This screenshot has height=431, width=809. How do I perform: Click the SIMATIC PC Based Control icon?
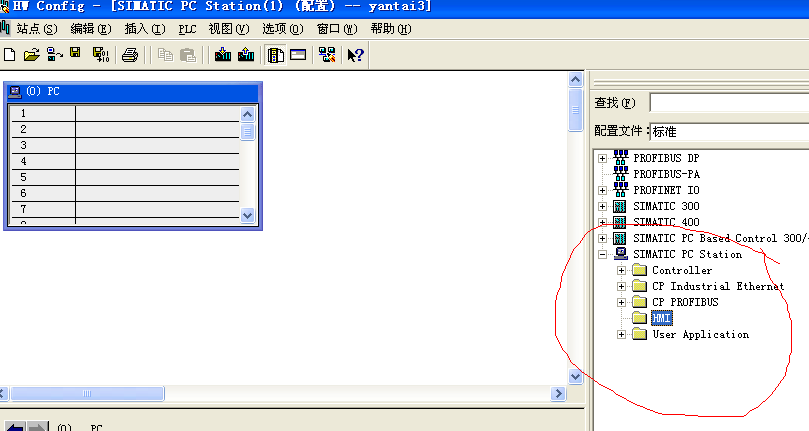[620, 238]
